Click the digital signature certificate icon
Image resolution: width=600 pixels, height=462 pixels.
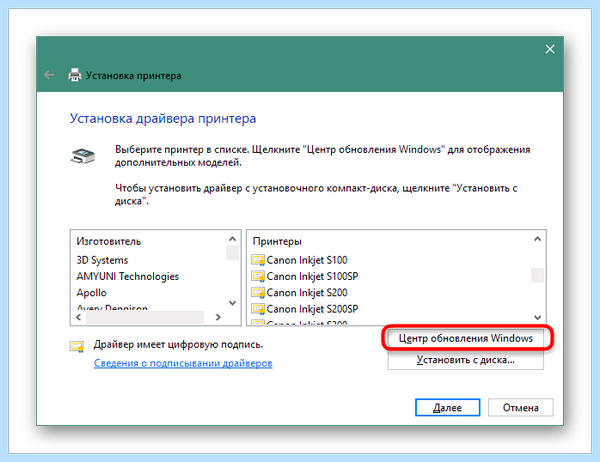point(77,346)
